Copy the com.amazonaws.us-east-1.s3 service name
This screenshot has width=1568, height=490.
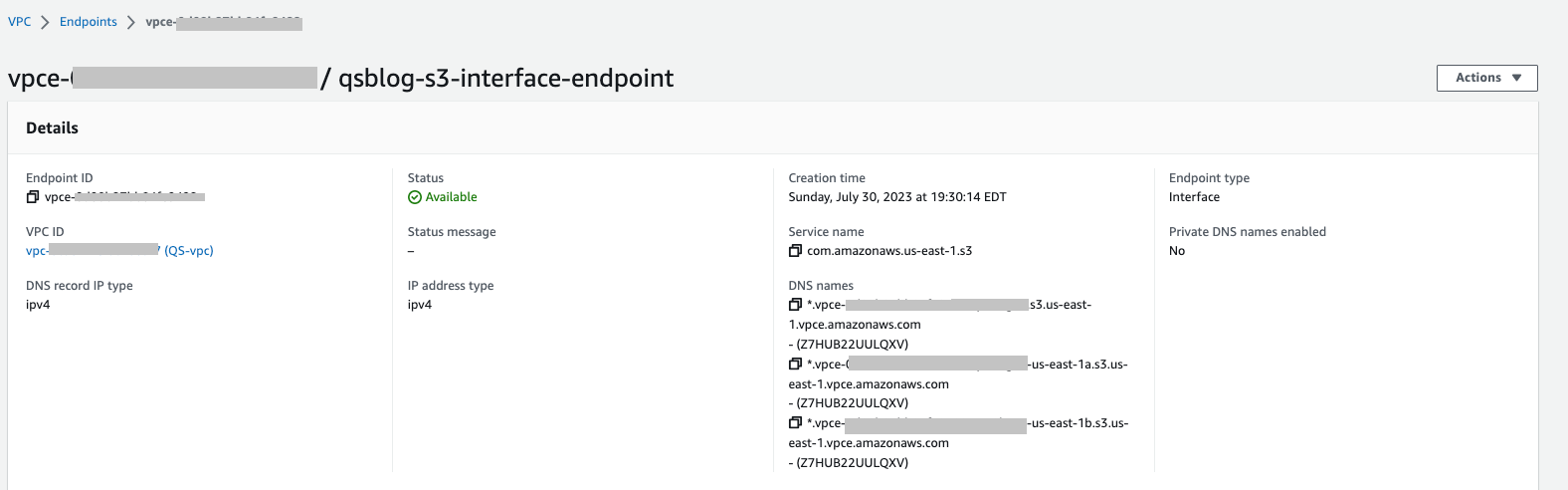coord(795,251)
